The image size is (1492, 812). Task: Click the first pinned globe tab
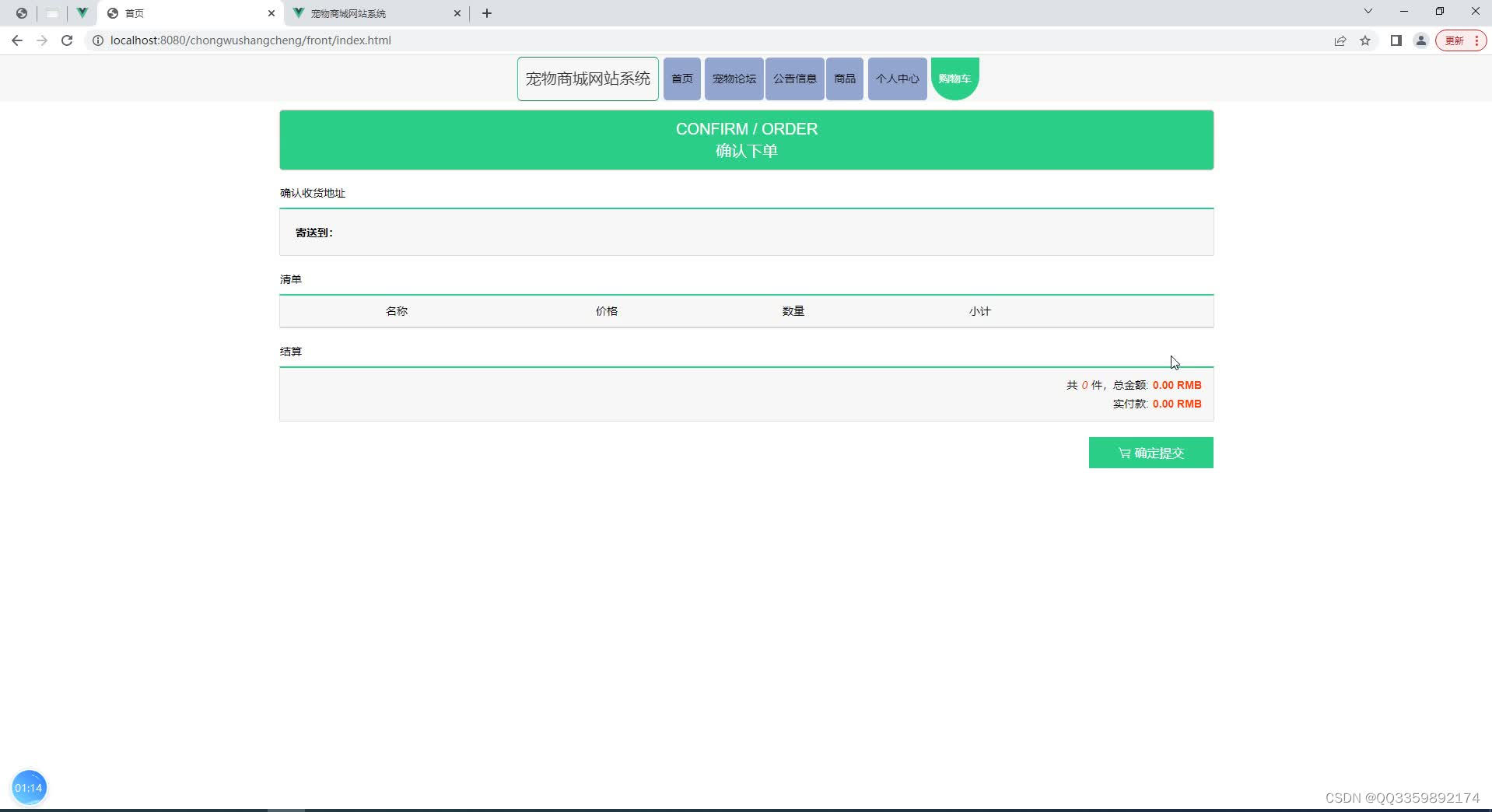tap(21, 13)
